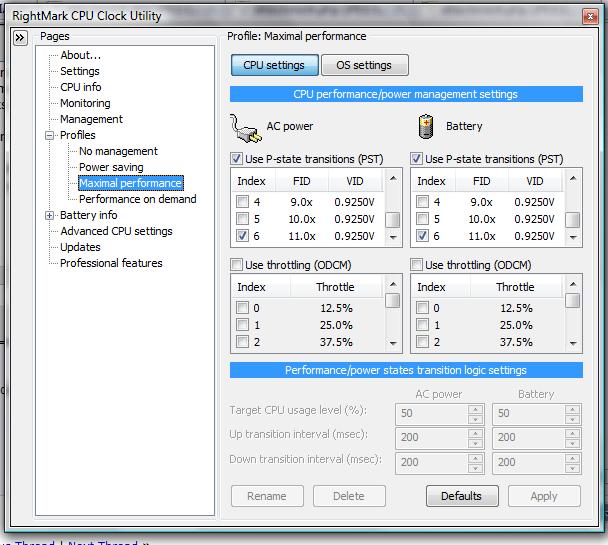The image size is (608, 545).
Task: Open the CPU info page
Action: tap(81, 87)
